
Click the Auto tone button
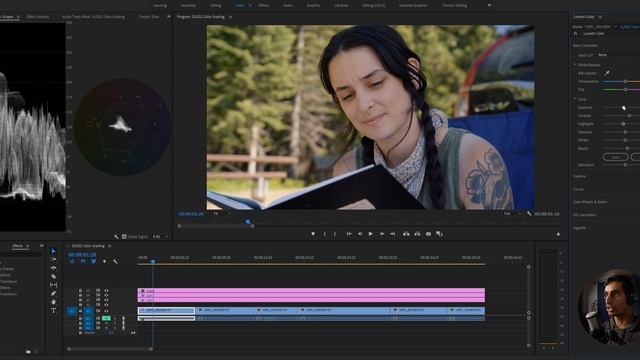pyautogui.click(x=616, y=157)
